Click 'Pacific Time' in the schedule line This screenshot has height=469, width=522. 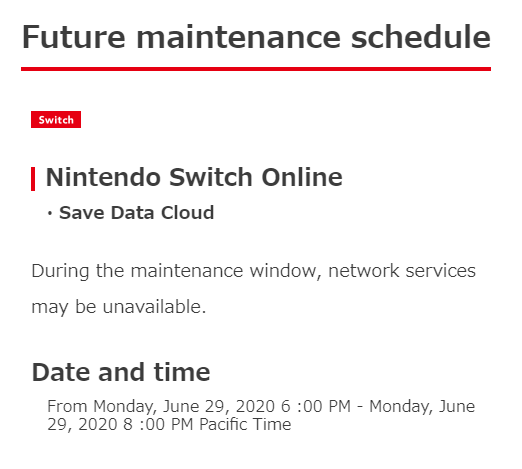point(245,424)
